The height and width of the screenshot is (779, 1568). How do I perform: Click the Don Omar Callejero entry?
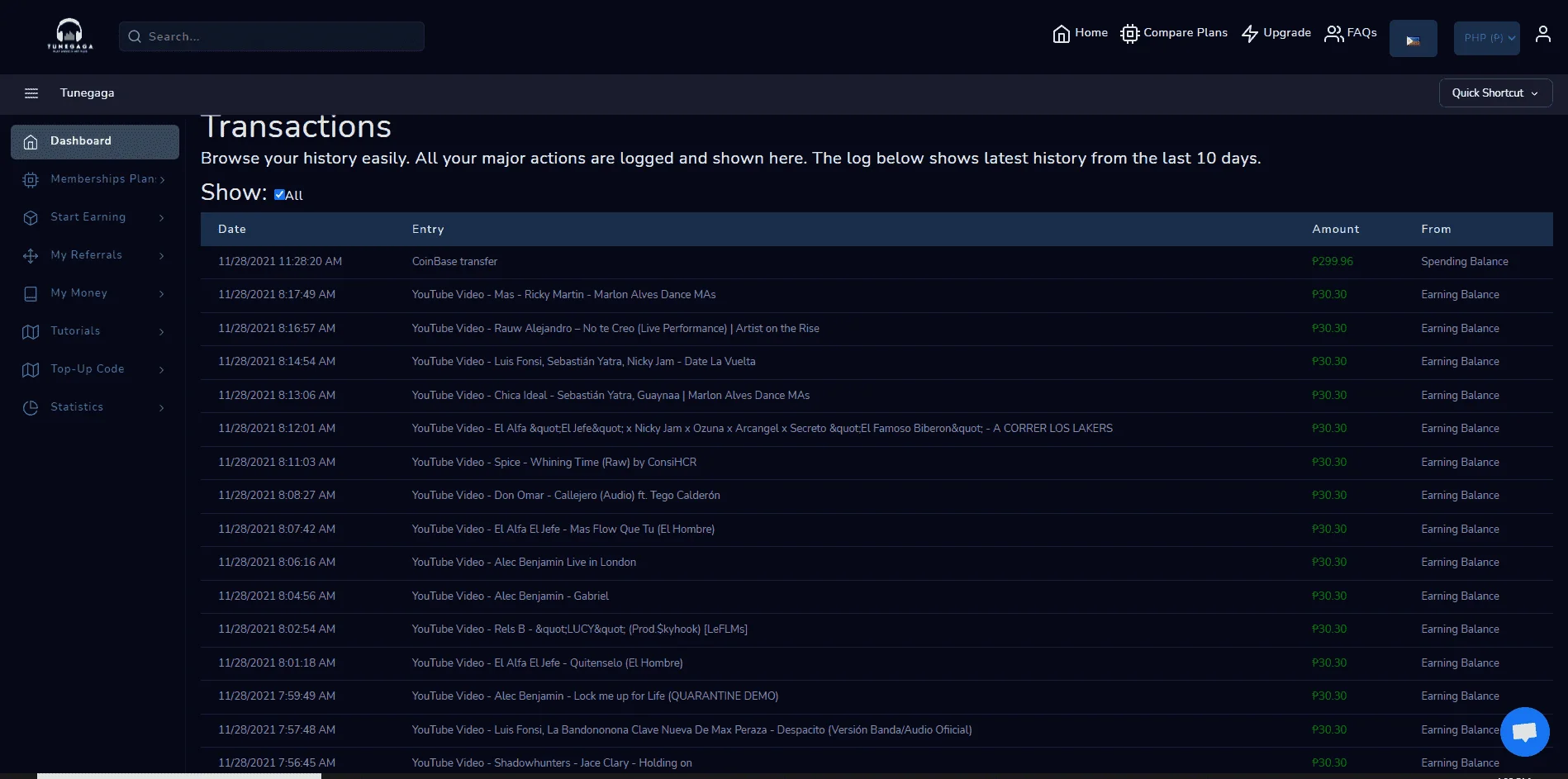click(566, 496)
